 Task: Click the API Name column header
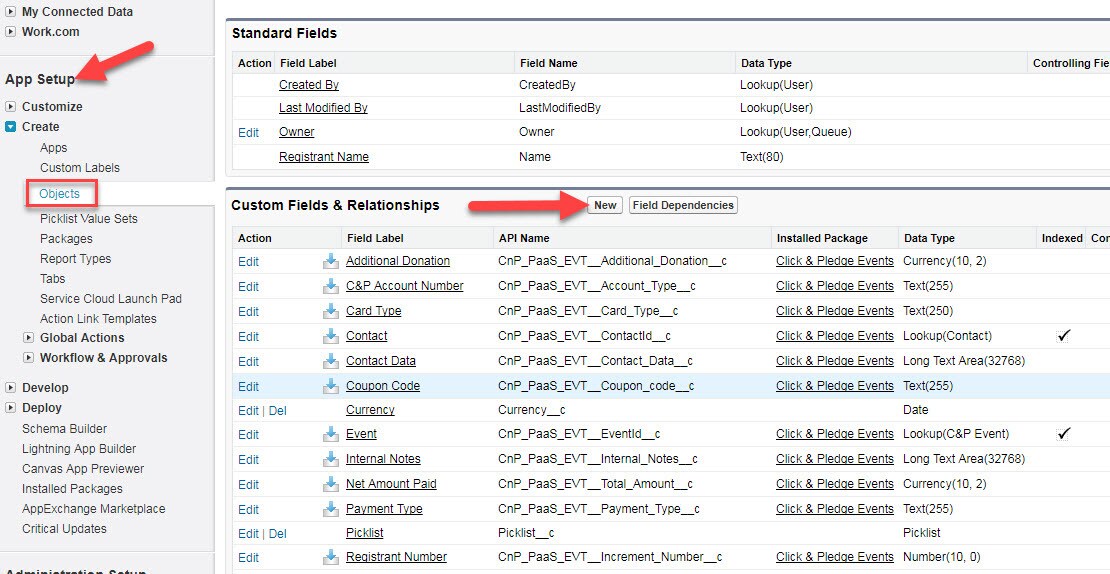(524, 239)
